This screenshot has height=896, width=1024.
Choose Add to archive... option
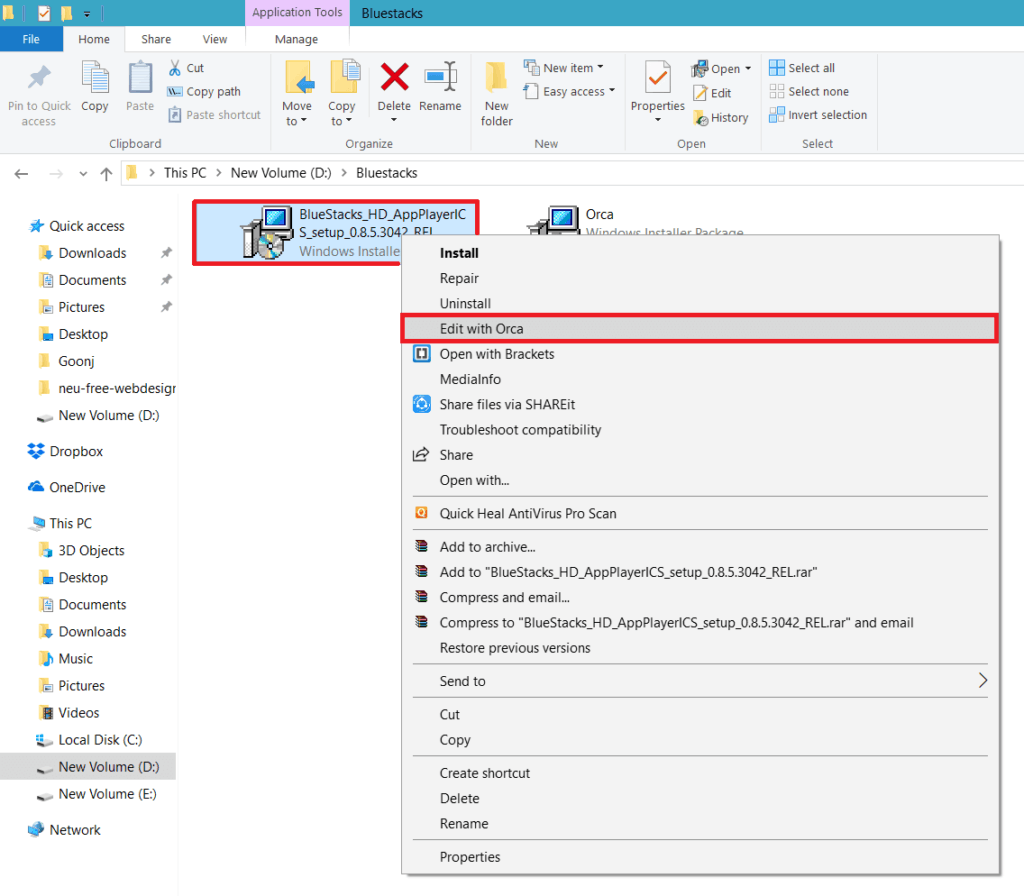coord(699,547)
